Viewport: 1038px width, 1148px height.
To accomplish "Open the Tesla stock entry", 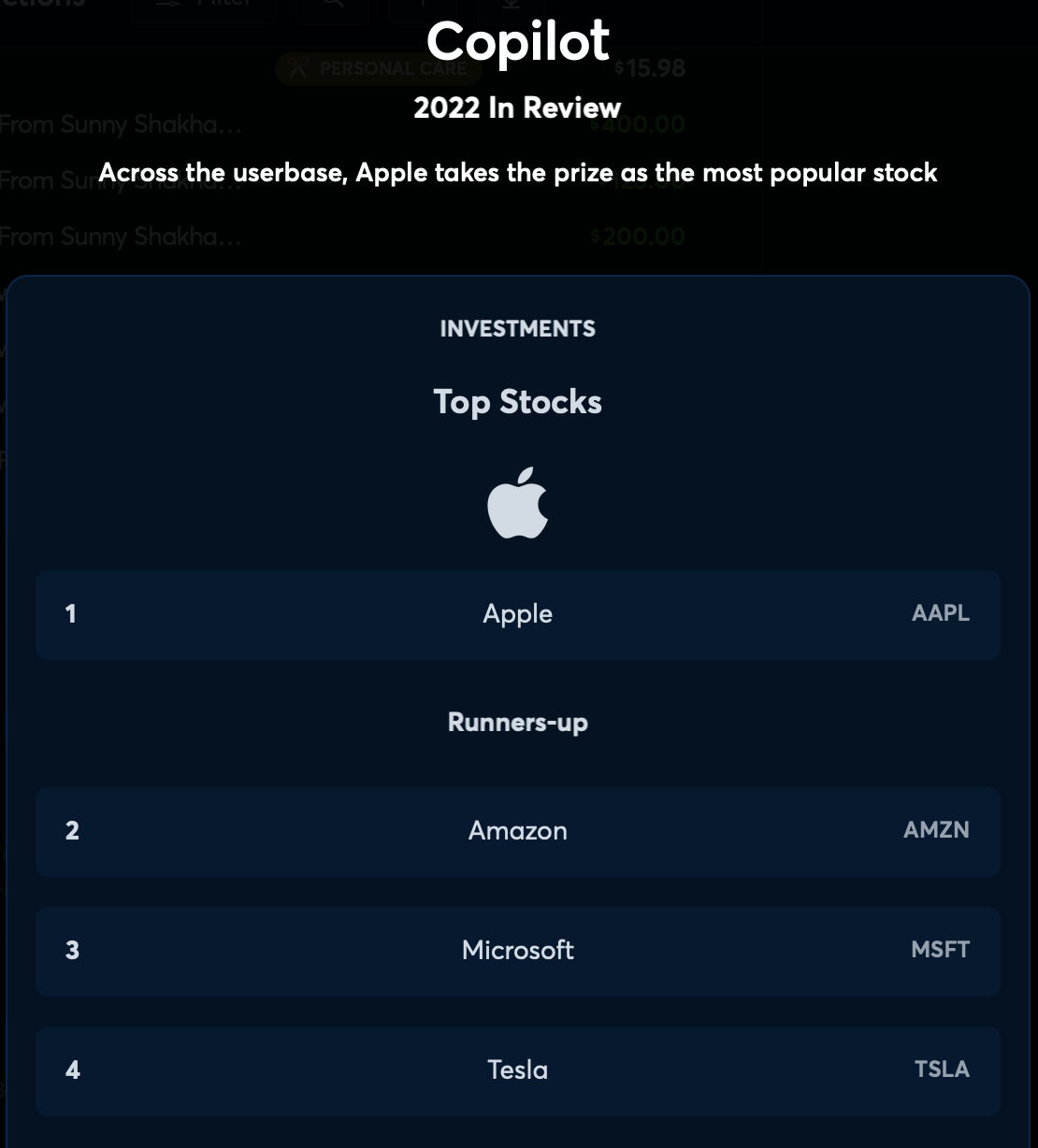I will click(517, 1070).
